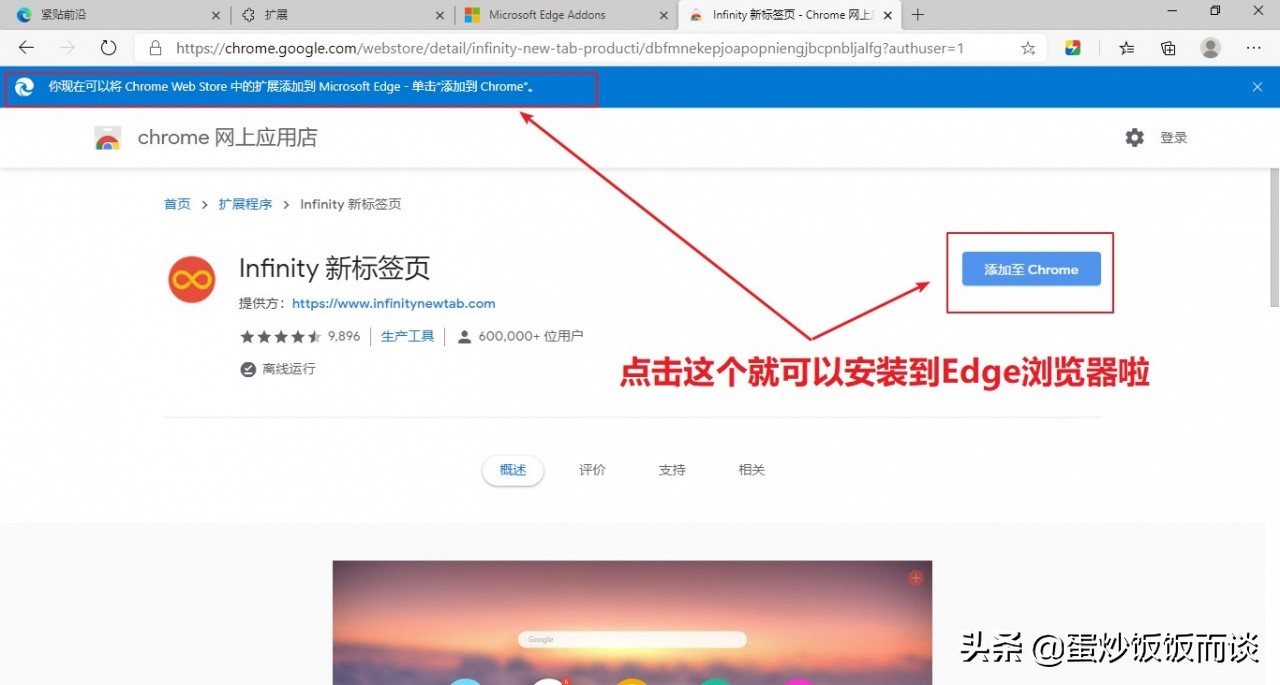This screenshot has width=1280, height=685.
Task: Open the web store settings gear
Action: (x=1134, y=137)
